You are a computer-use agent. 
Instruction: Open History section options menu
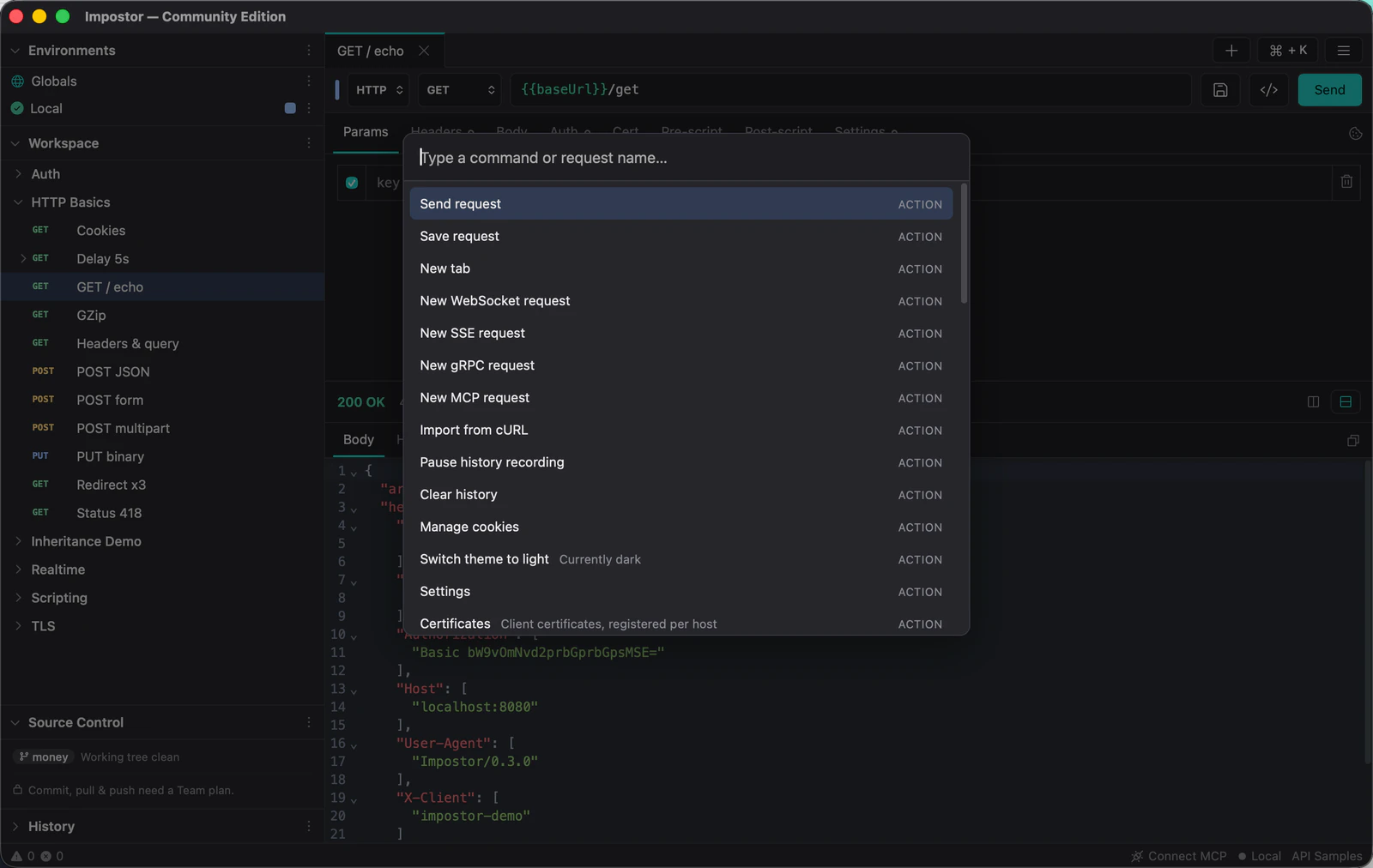pyautogui.click(x=309, y=826)
